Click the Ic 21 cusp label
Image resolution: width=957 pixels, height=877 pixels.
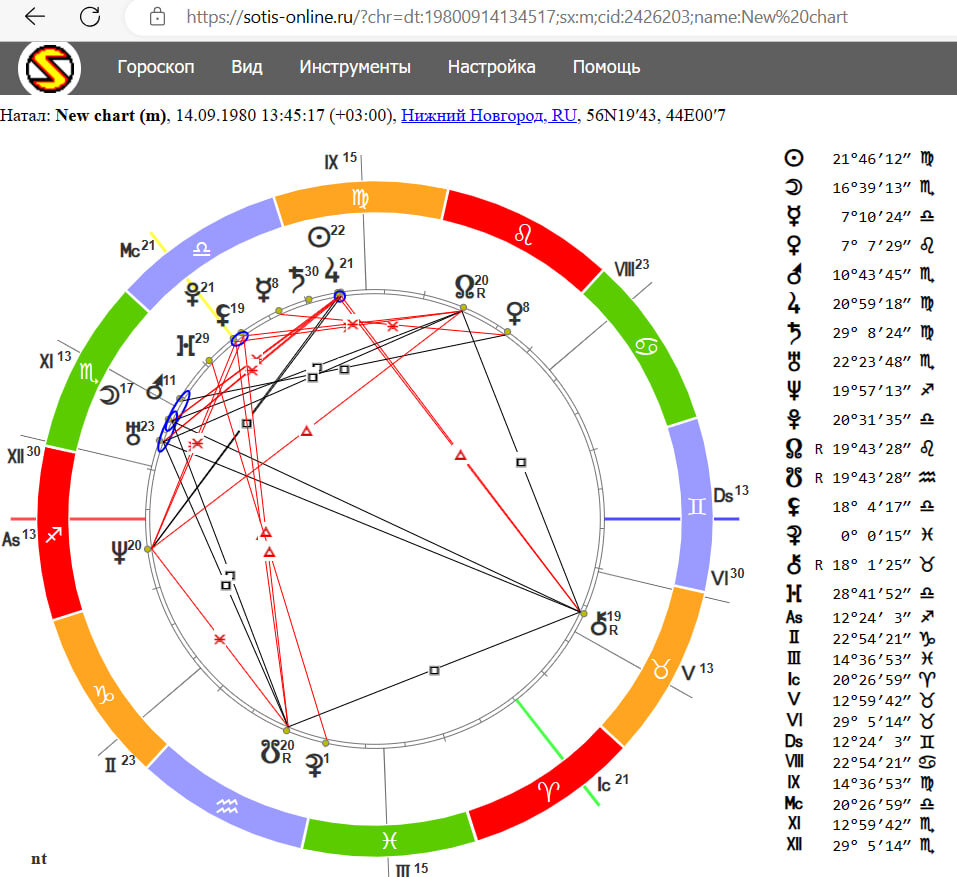pos(612,783)
